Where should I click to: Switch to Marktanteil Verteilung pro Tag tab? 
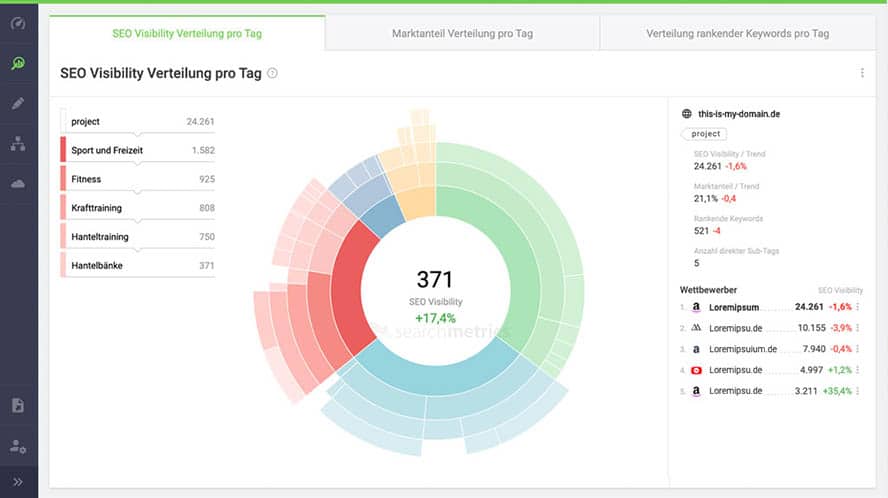[x=462, y=33]
